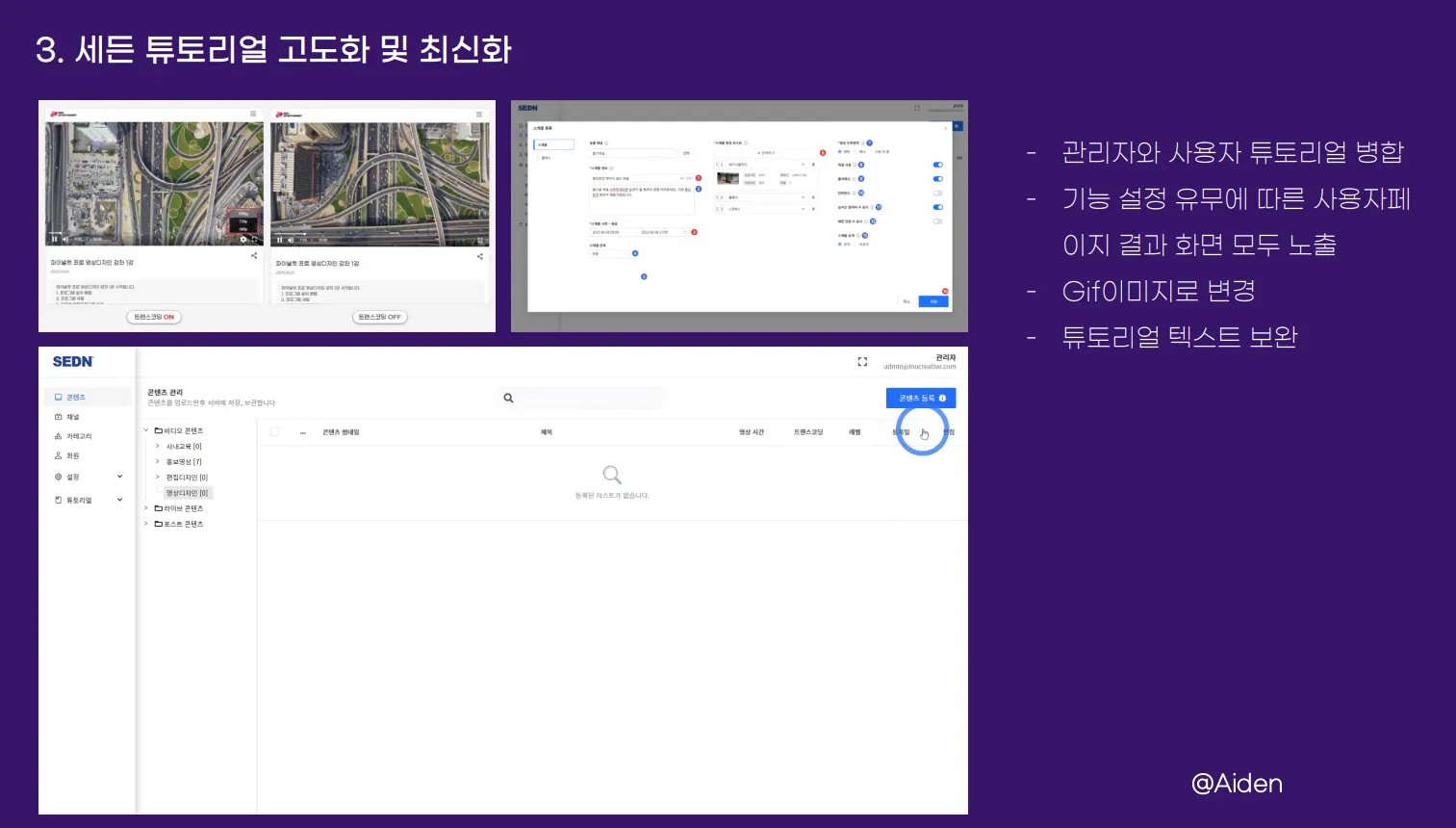1456x828 pixels.
Task: Open hamburger menu above right video
Action: pos(478,114)
